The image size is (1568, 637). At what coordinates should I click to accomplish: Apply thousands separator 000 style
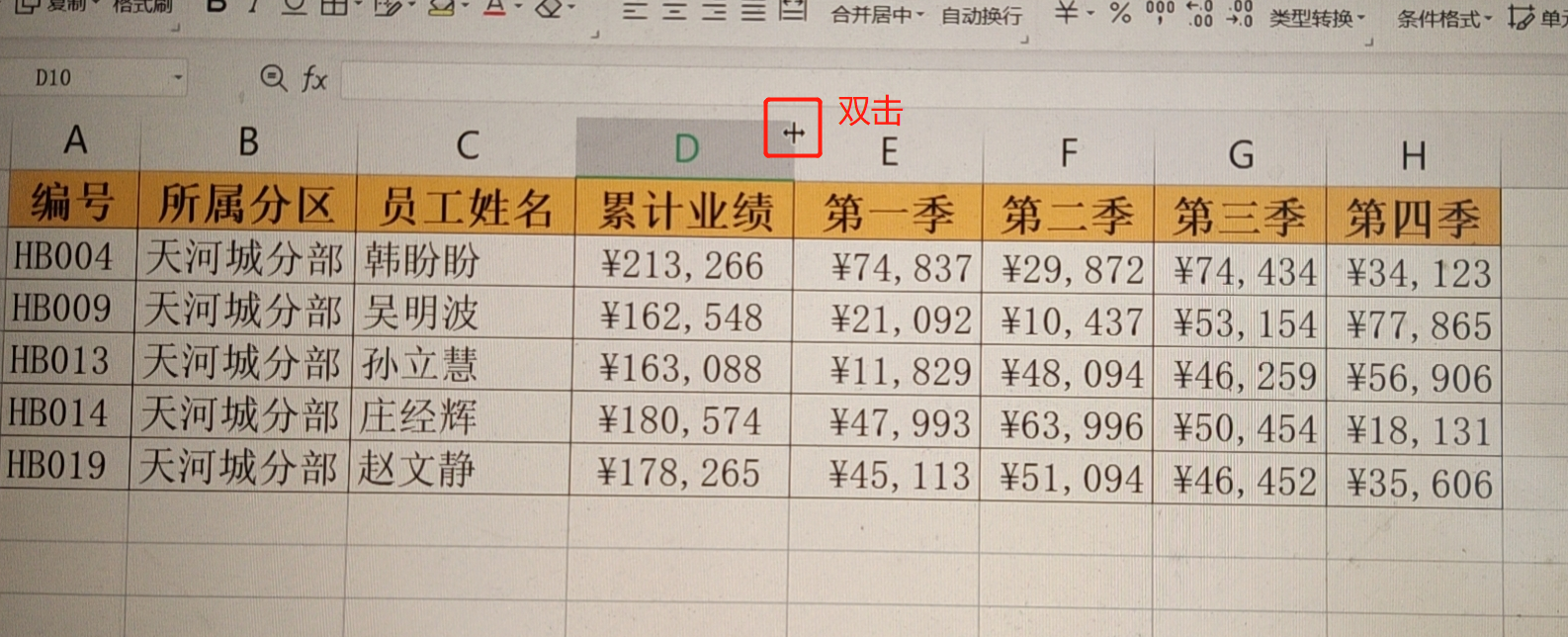[1160, 12]
